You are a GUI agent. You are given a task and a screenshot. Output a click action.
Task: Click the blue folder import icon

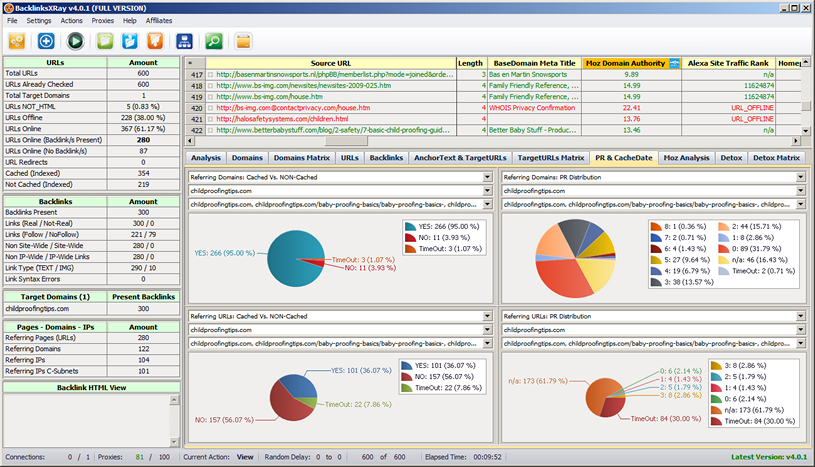point(130,41)
